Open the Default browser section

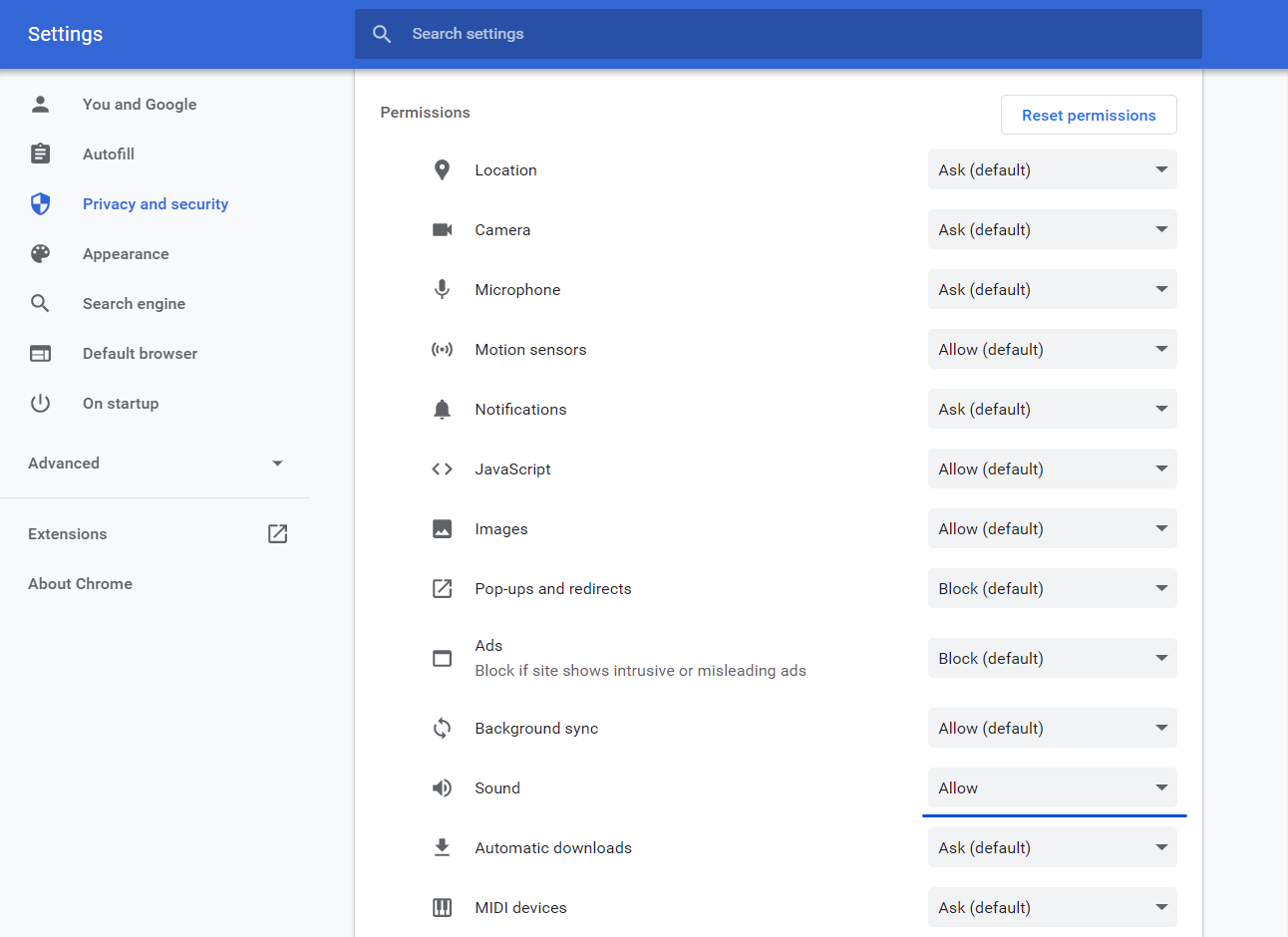point(140,353)
